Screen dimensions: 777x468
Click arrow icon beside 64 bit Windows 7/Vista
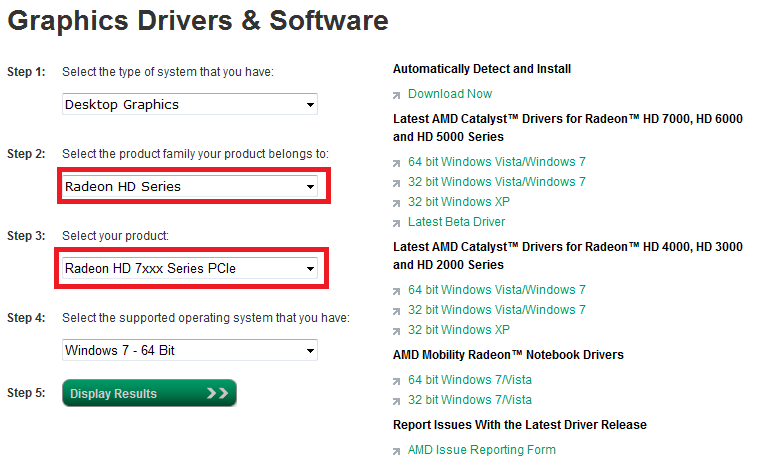point(396,381)
